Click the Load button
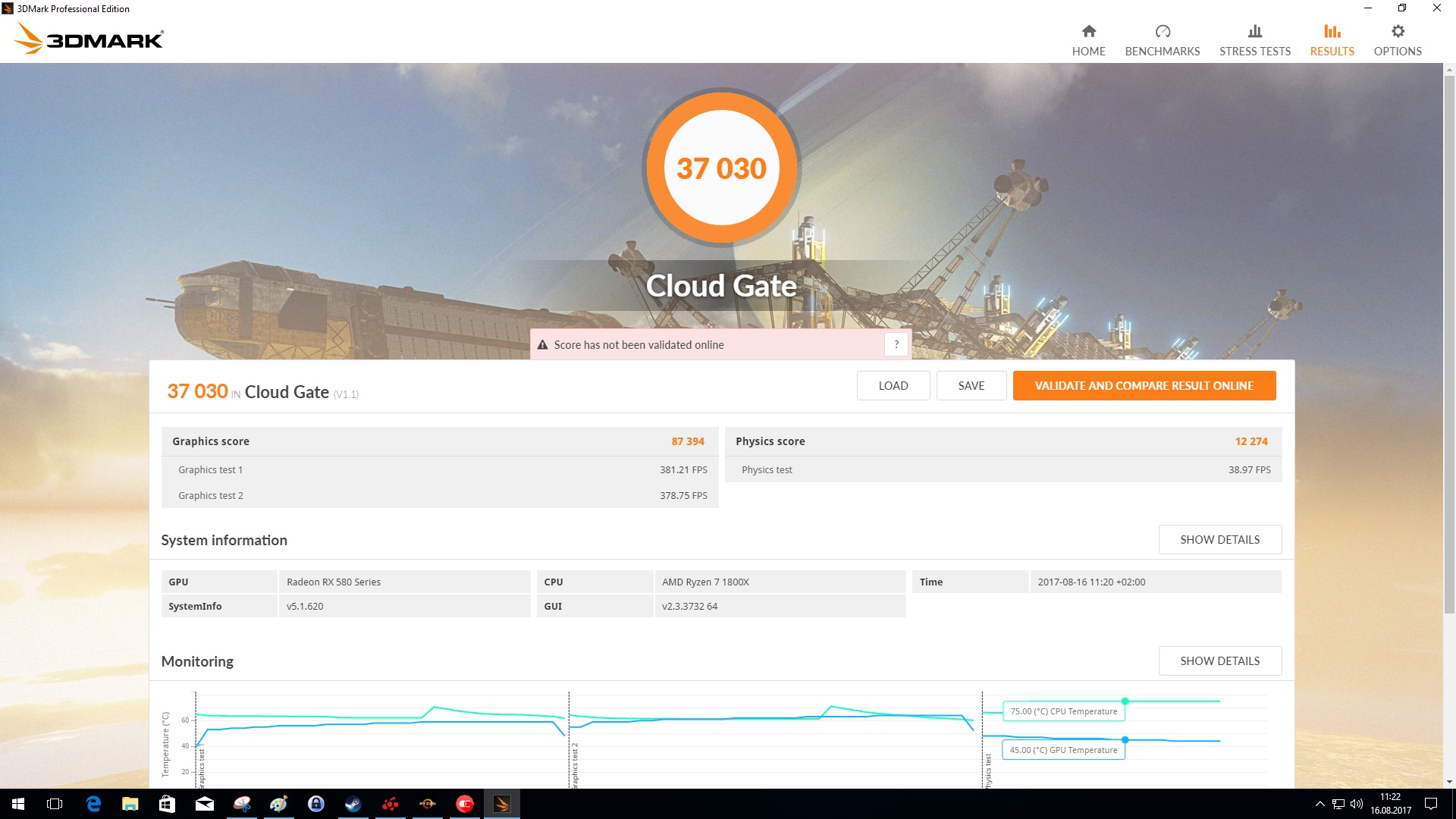The image size is (1456, 819). coord(893,385)
